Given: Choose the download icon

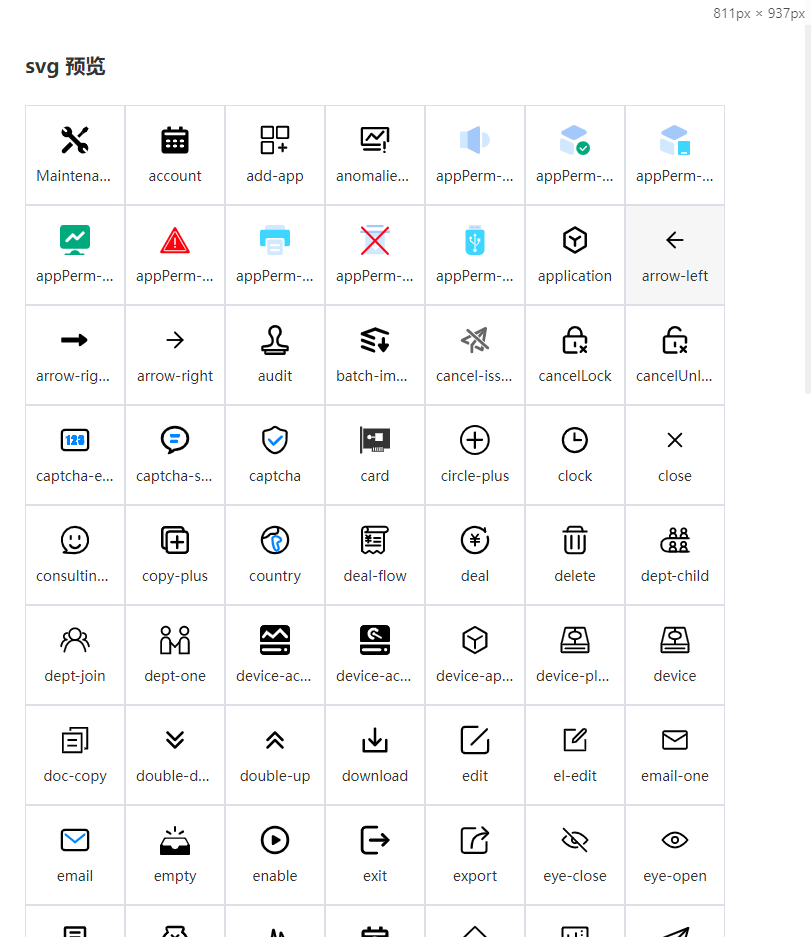Looking at the screenshot, I should (375, 740).
